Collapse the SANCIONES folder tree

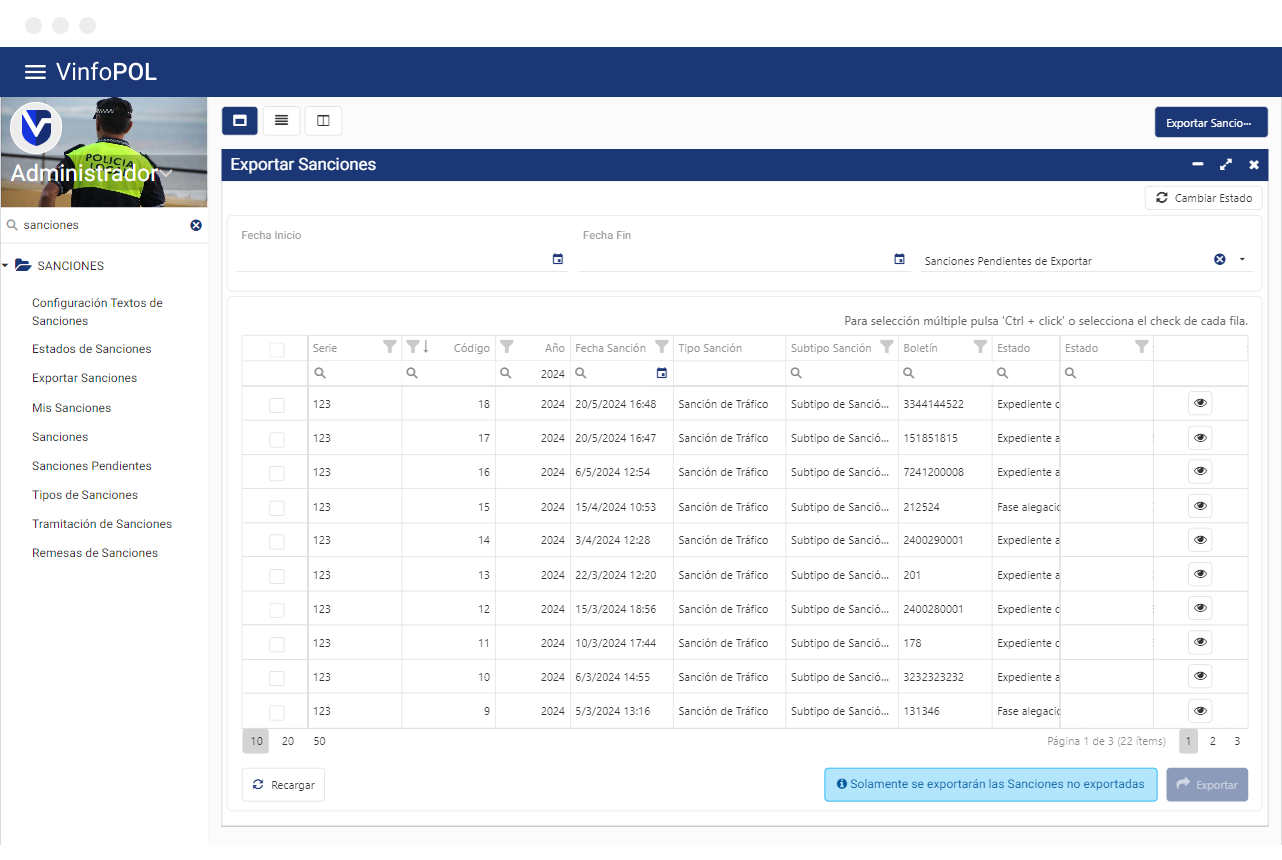point(5,266)
